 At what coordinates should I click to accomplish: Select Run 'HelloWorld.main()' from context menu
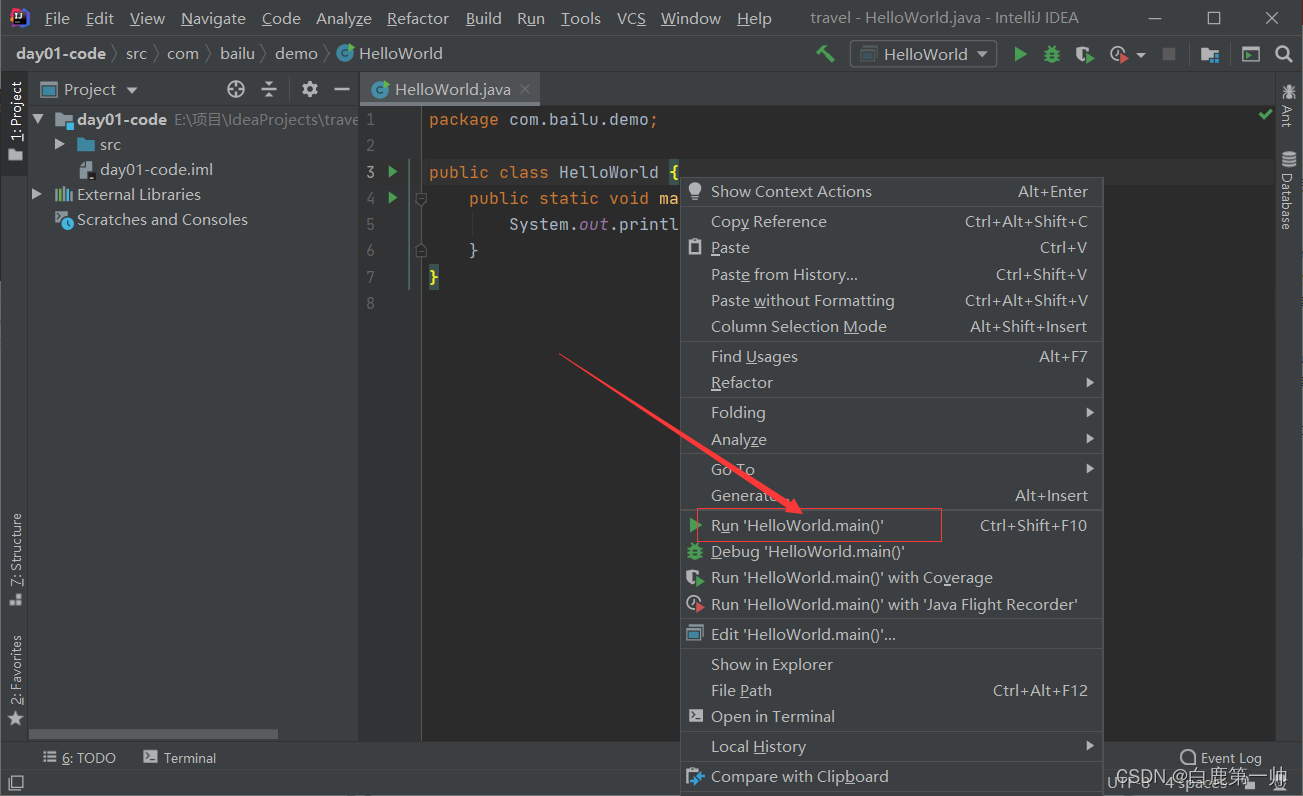[x=891, y=525]
